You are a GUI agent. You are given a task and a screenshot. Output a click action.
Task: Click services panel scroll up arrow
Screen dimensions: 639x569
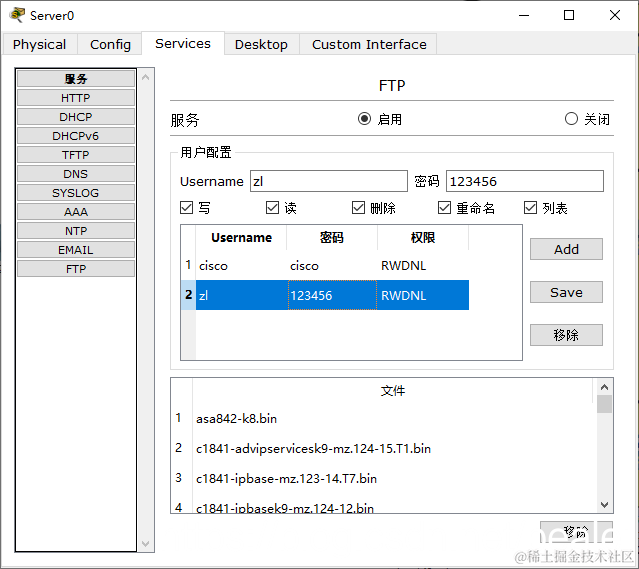pos(145,77)
